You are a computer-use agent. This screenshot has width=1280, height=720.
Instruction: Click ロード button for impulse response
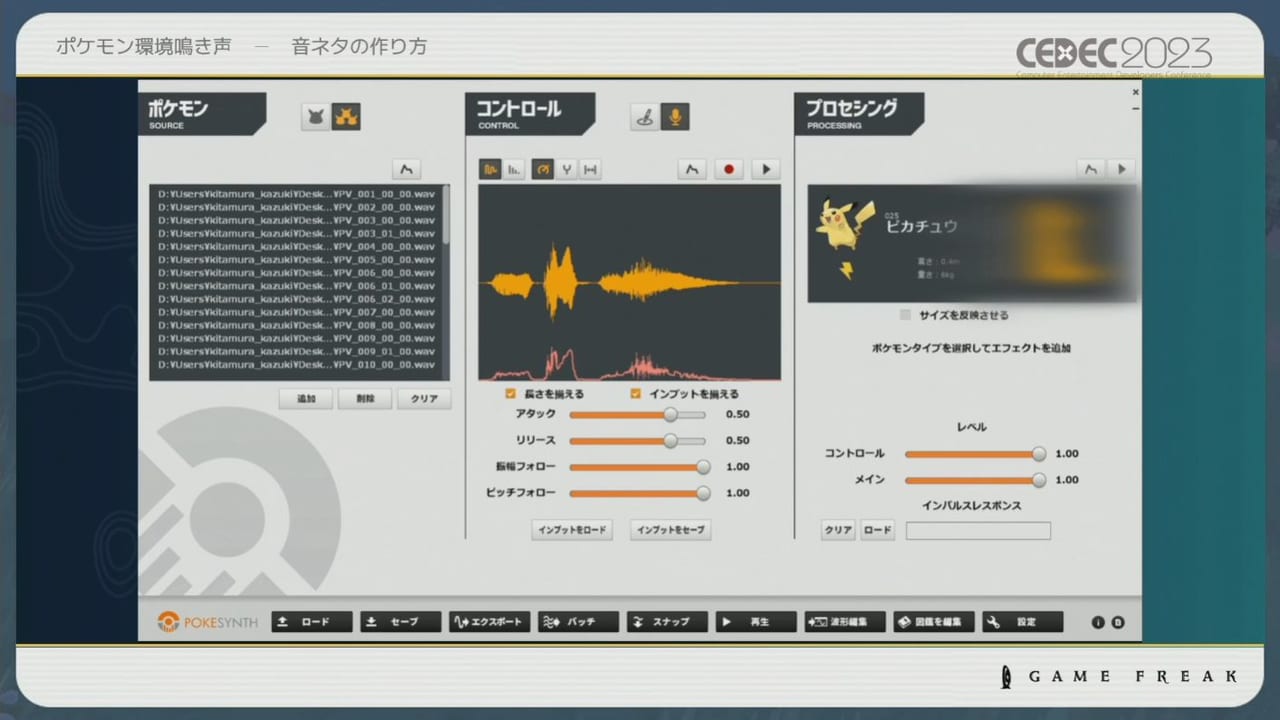[x=877, y=531]
